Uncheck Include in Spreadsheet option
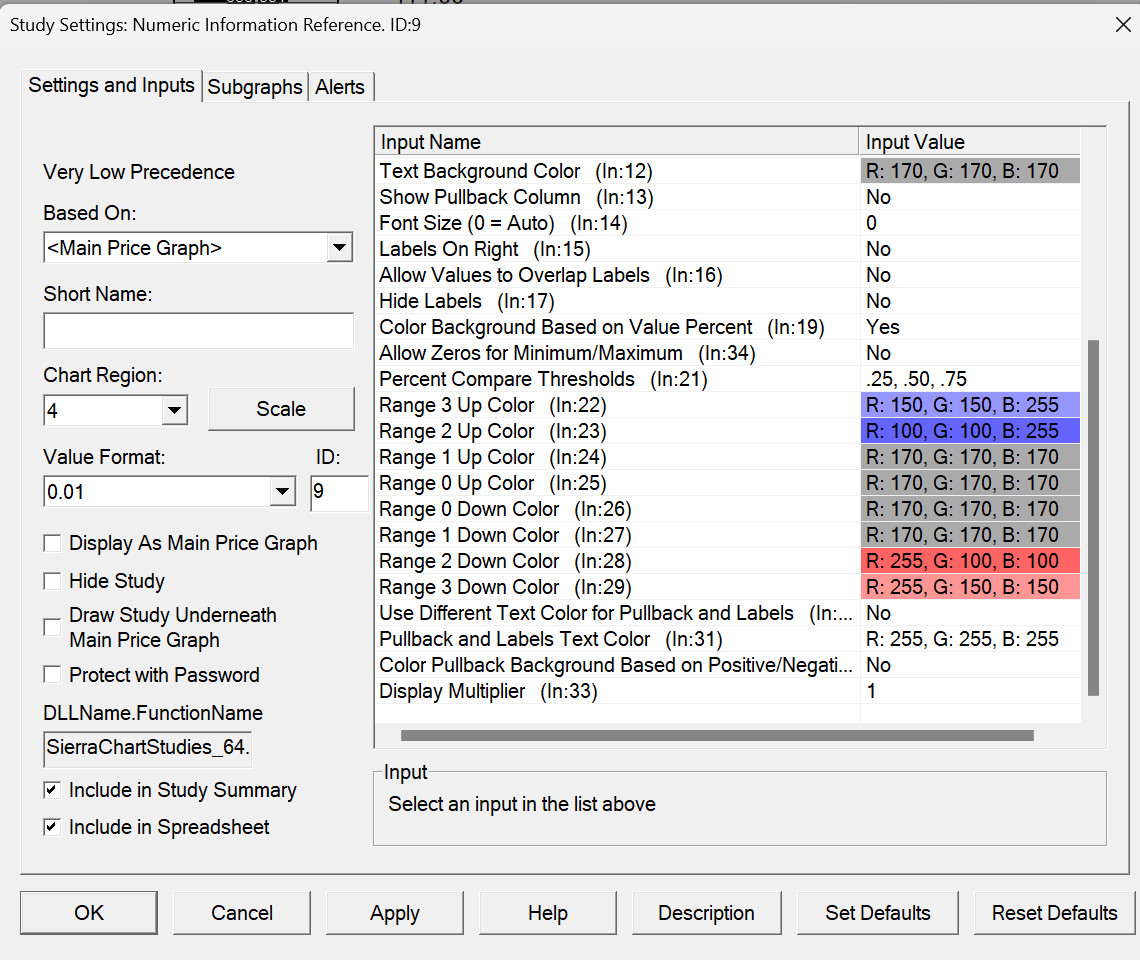 click(x=52, y=827)
